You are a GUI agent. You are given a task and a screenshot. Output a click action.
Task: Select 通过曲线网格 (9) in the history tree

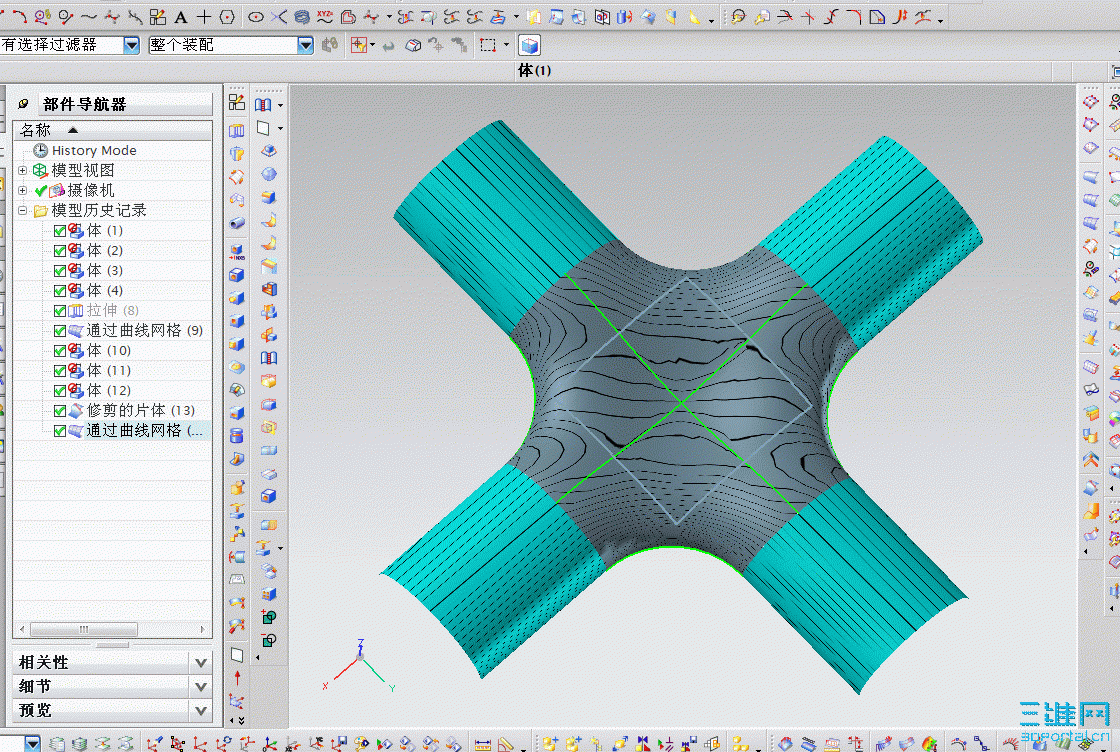pos(144,331)
